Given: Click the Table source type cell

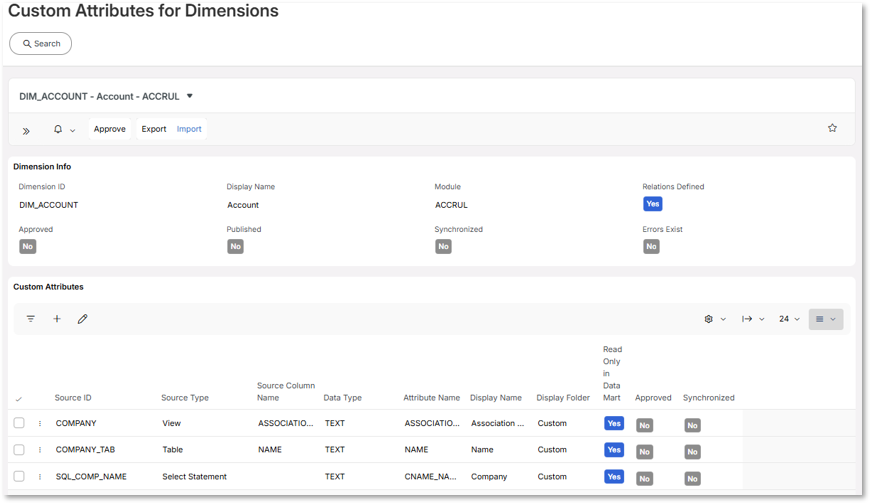Looking at the screenshot, I should tap(172, 450).
